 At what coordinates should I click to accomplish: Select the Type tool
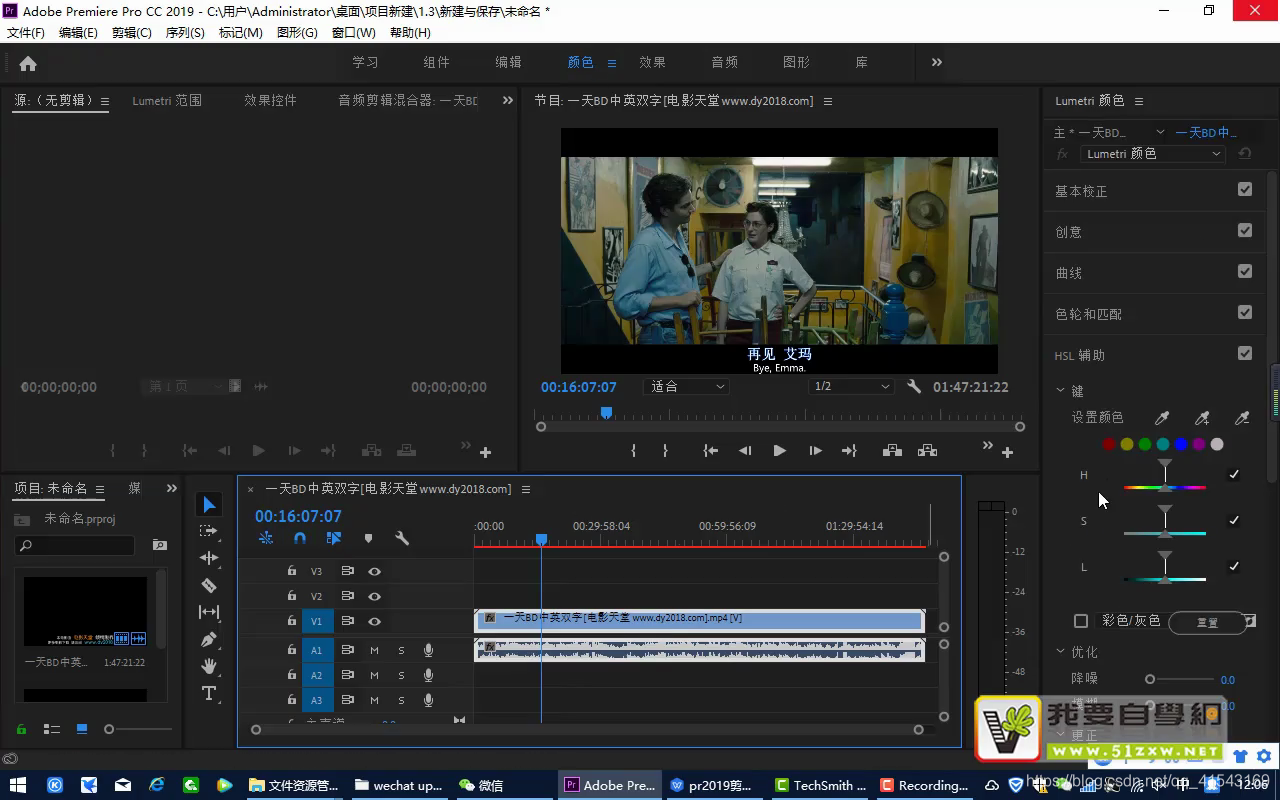209,693
